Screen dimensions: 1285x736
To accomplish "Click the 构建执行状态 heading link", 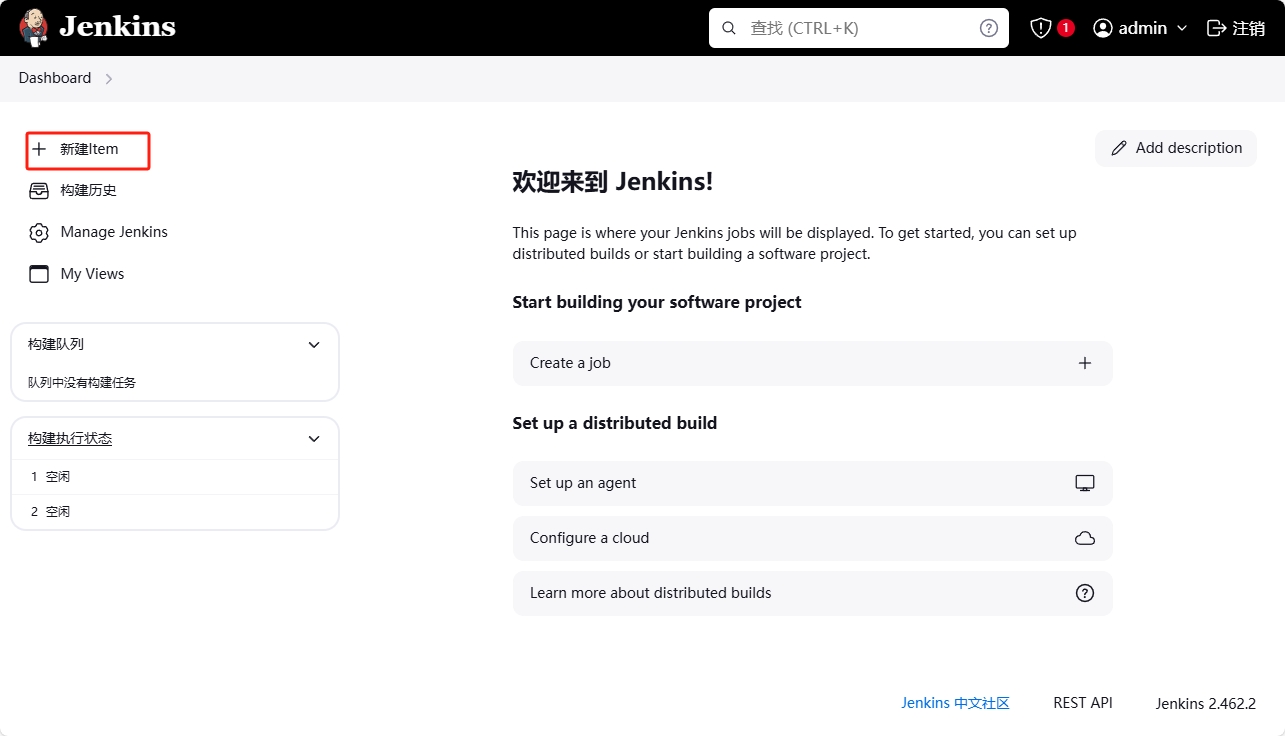I will pyautogui.click(x=70, y=439).
